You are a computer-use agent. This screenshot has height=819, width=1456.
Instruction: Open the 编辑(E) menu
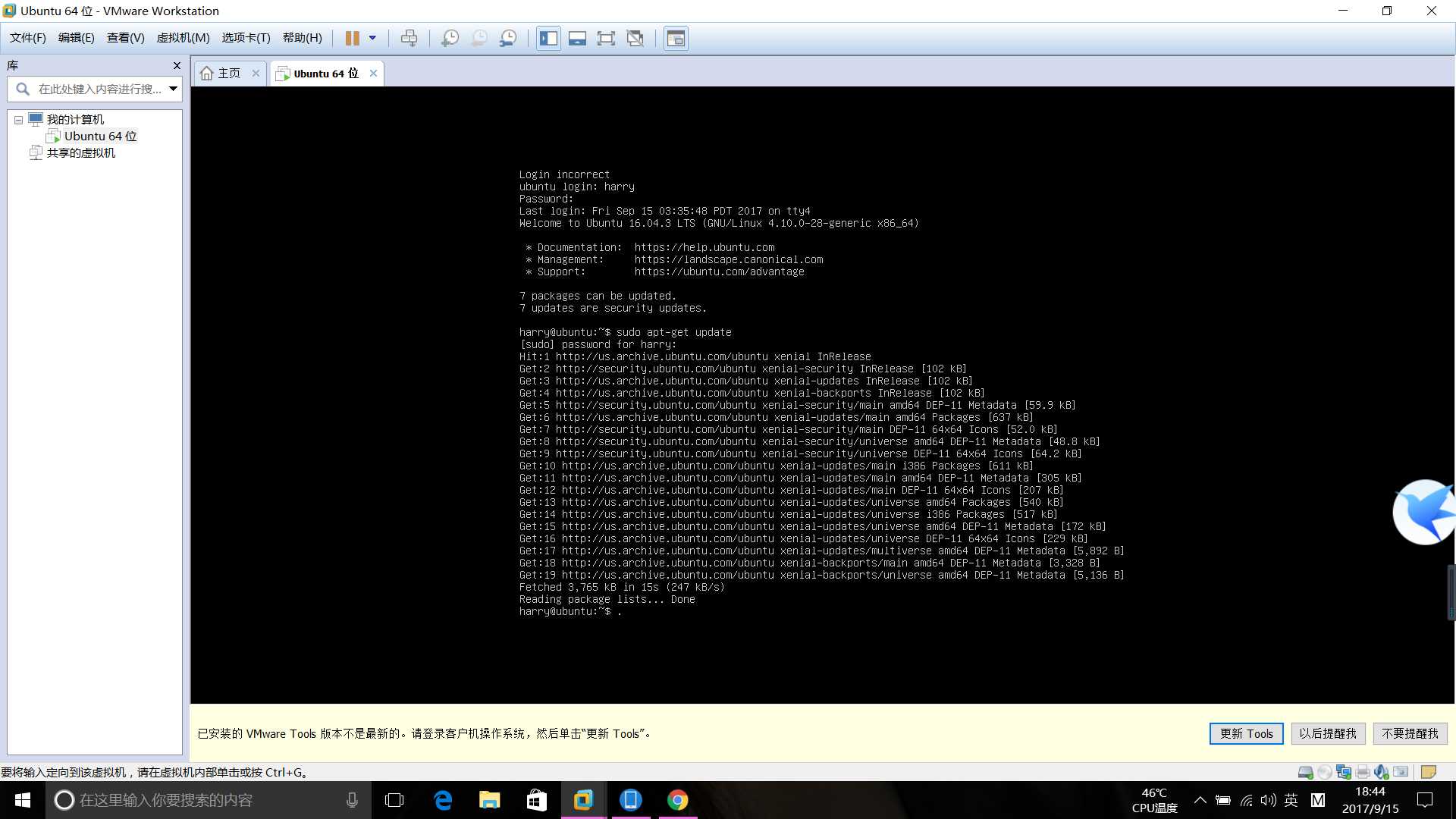76,38
